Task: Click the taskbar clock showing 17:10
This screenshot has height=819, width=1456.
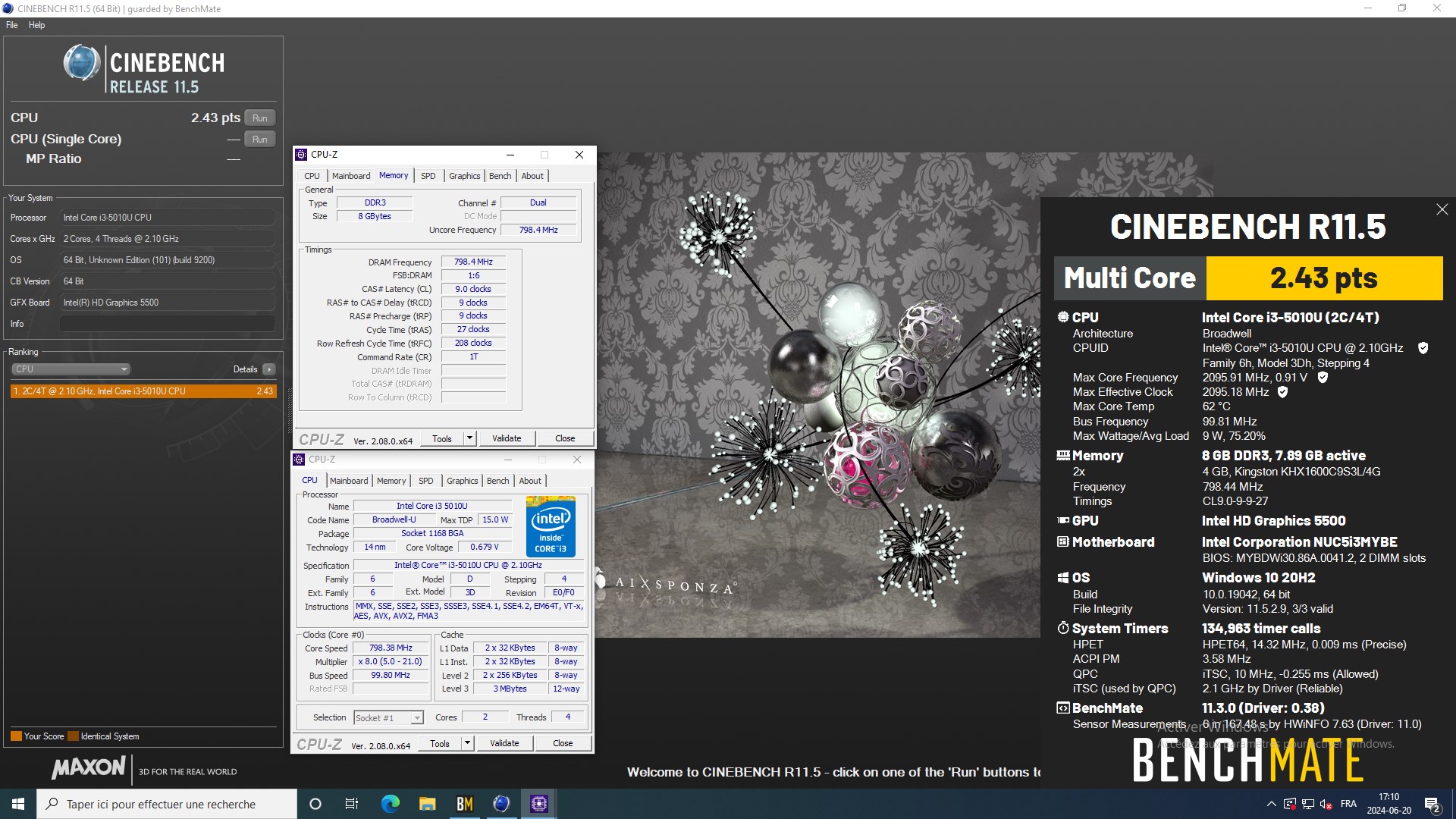Action: point(1389,804)
